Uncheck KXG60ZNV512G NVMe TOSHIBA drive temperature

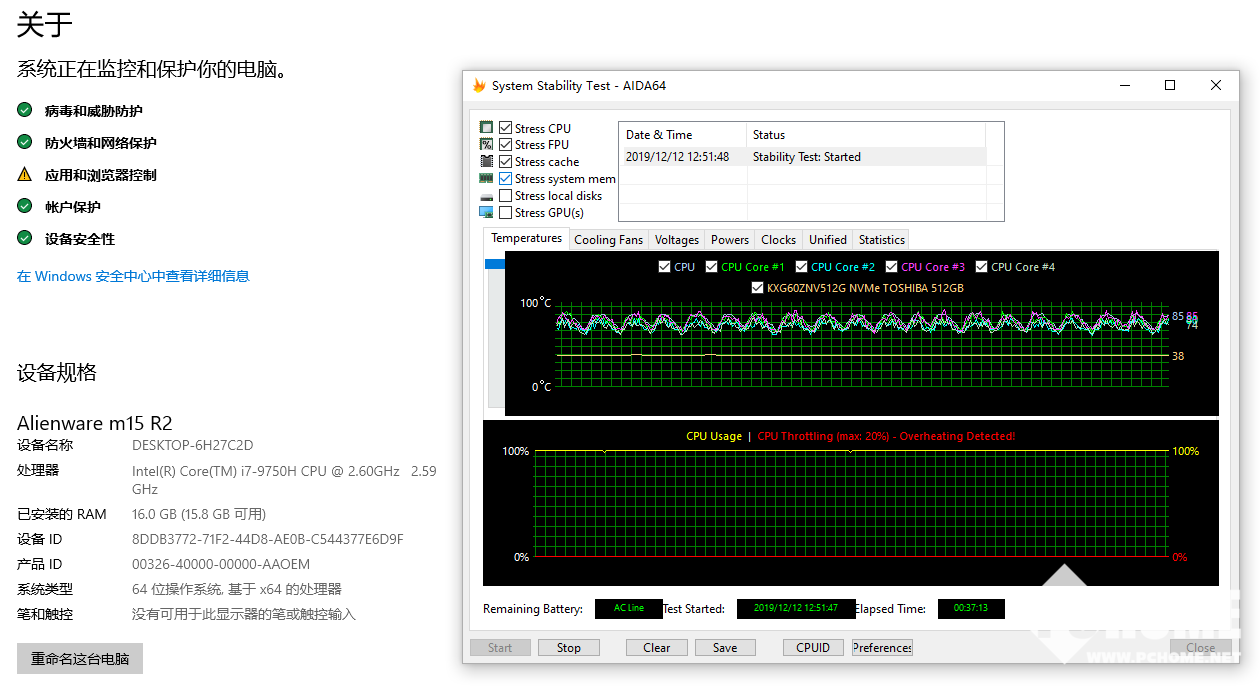758,288
